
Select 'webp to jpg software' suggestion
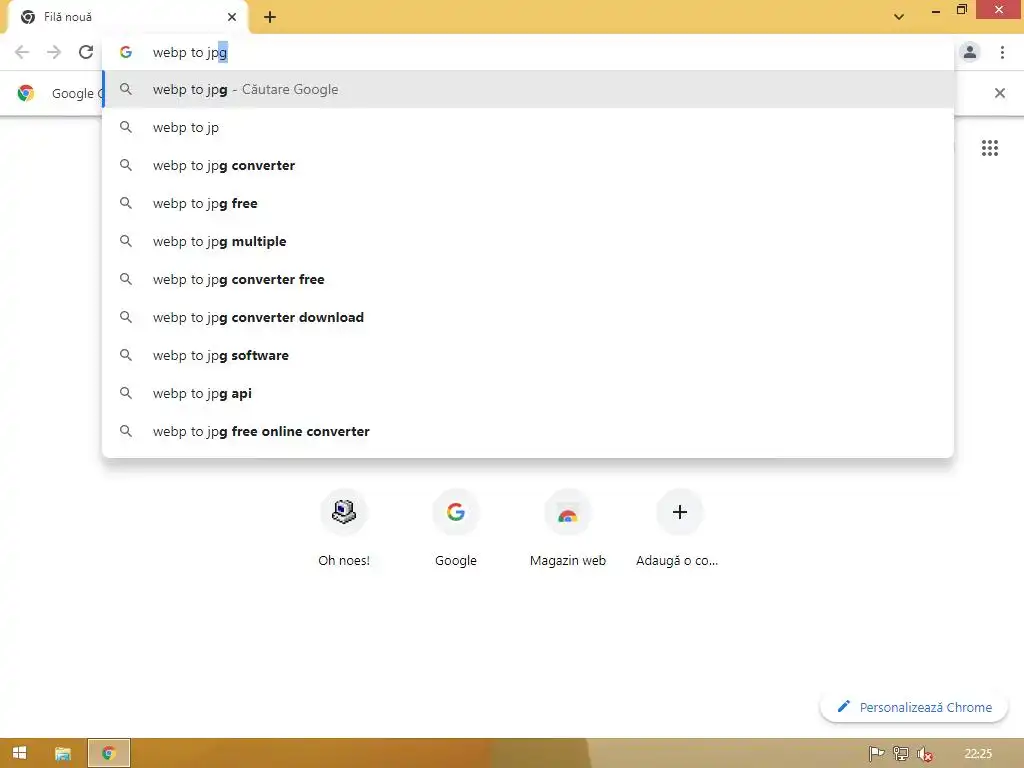point(528,355)
